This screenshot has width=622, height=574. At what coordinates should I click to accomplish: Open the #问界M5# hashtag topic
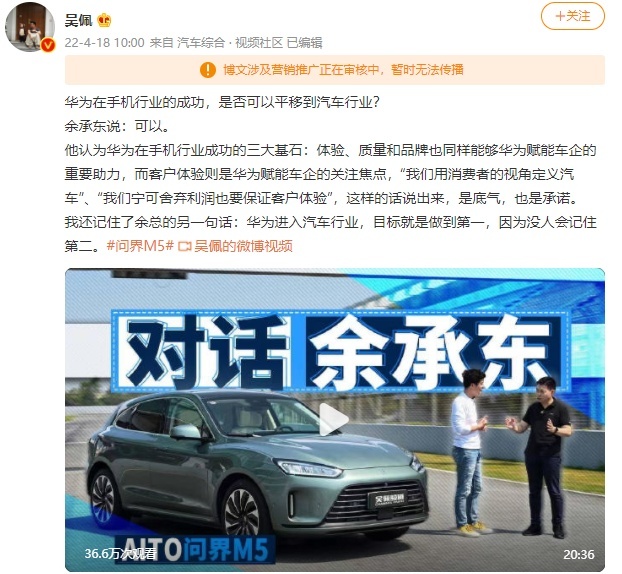point(140,246)
